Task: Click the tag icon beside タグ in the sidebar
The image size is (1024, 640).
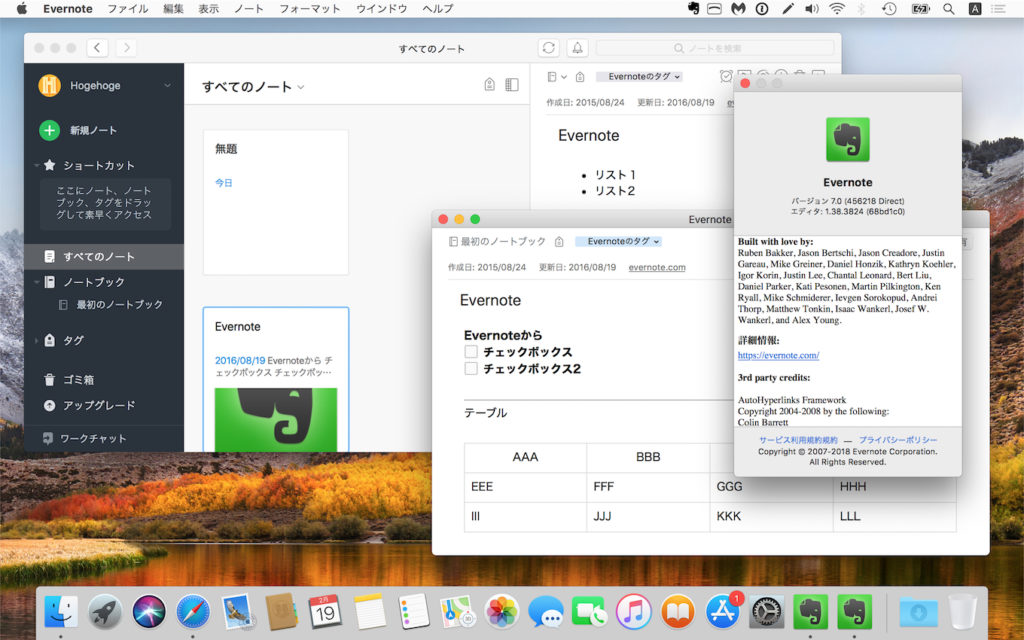Action: [50, 340]
